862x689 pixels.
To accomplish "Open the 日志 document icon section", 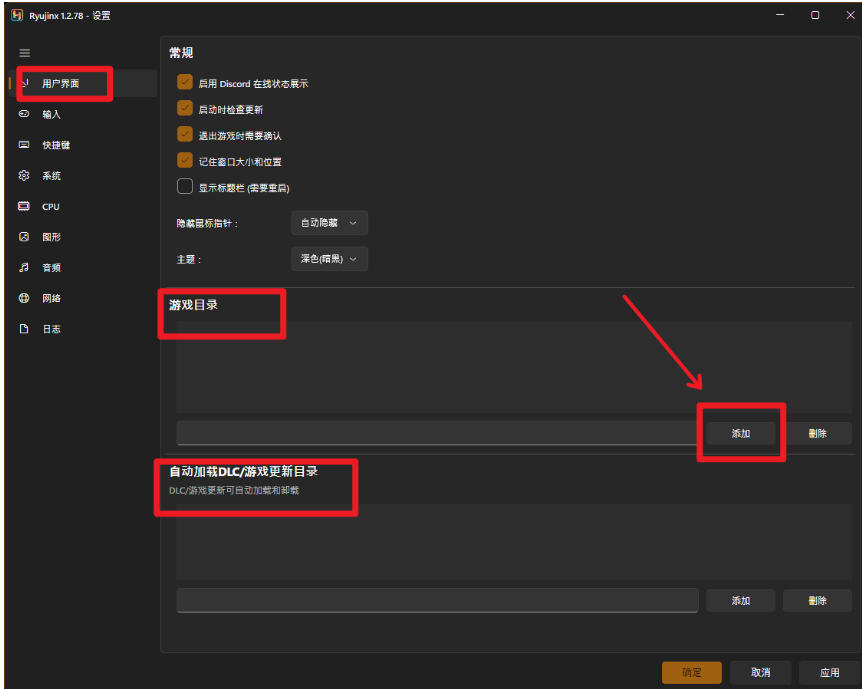I will click(24, 329).
